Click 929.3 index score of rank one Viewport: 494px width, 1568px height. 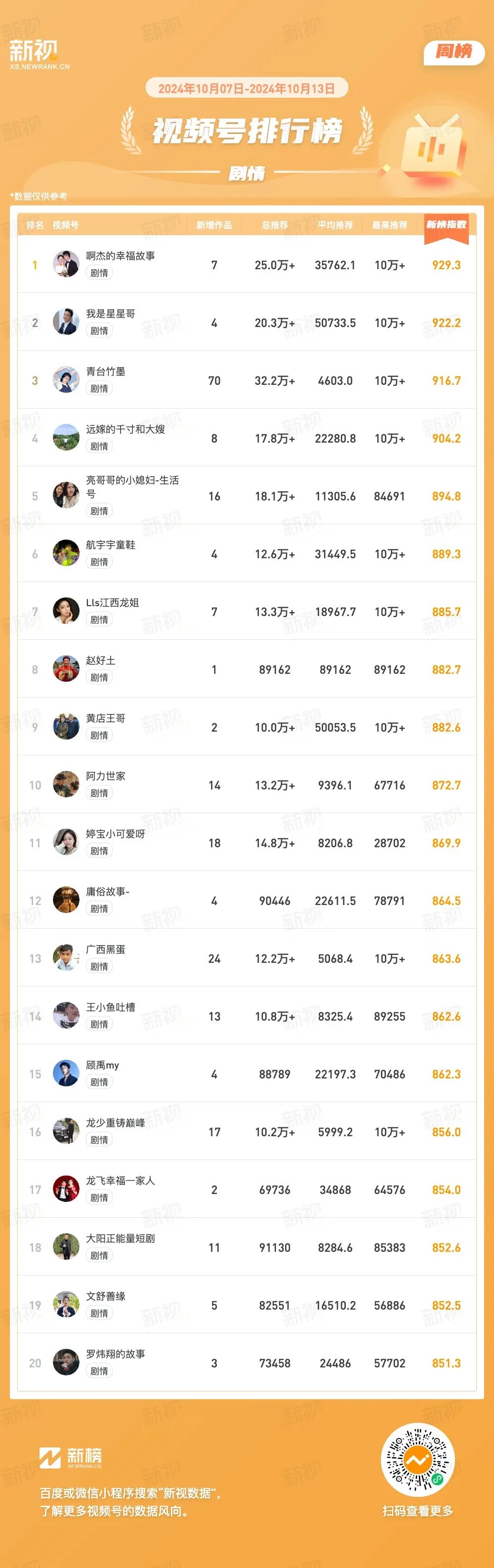[447, 265]
